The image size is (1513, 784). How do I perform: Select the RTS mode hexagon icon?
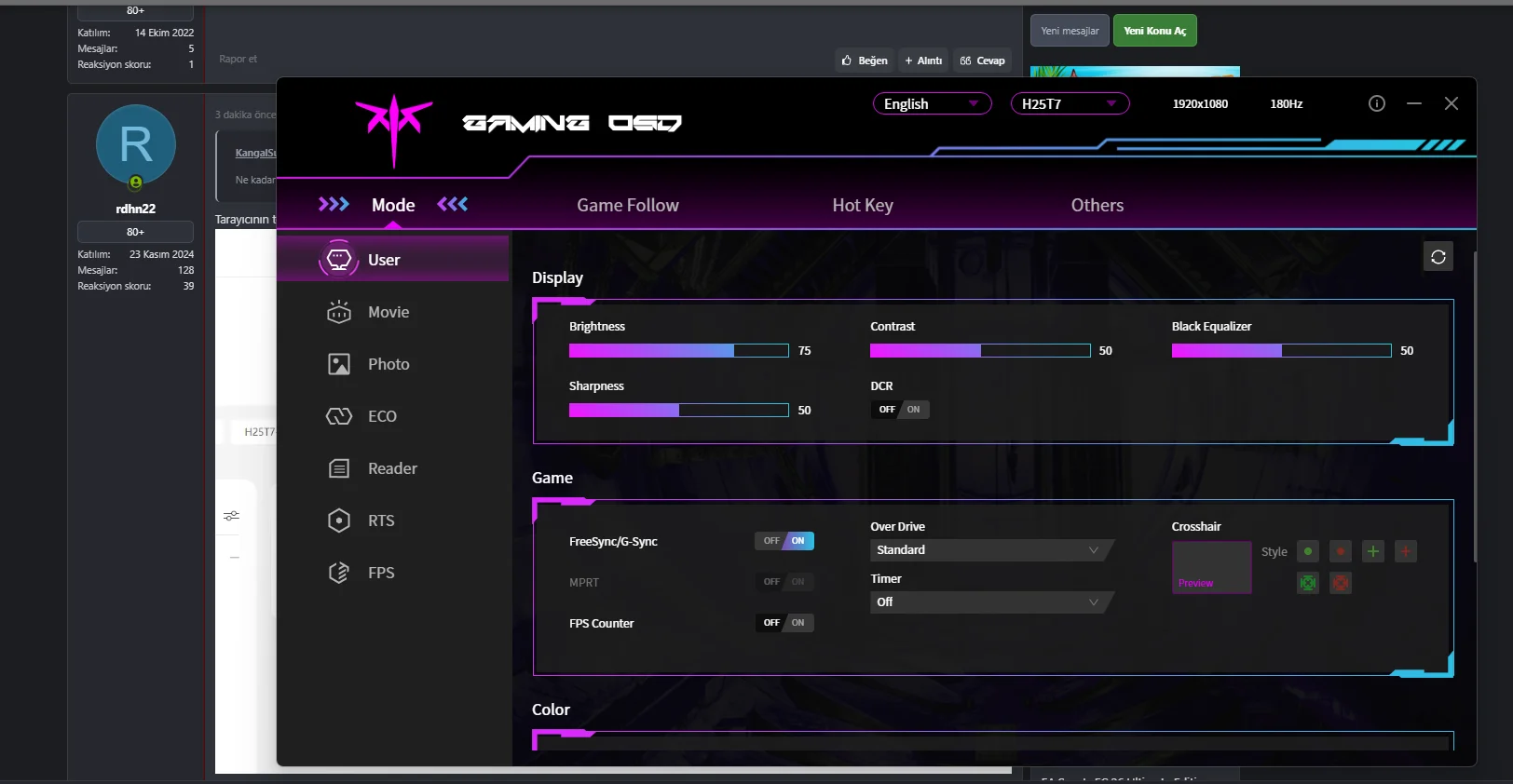point(339,520)
